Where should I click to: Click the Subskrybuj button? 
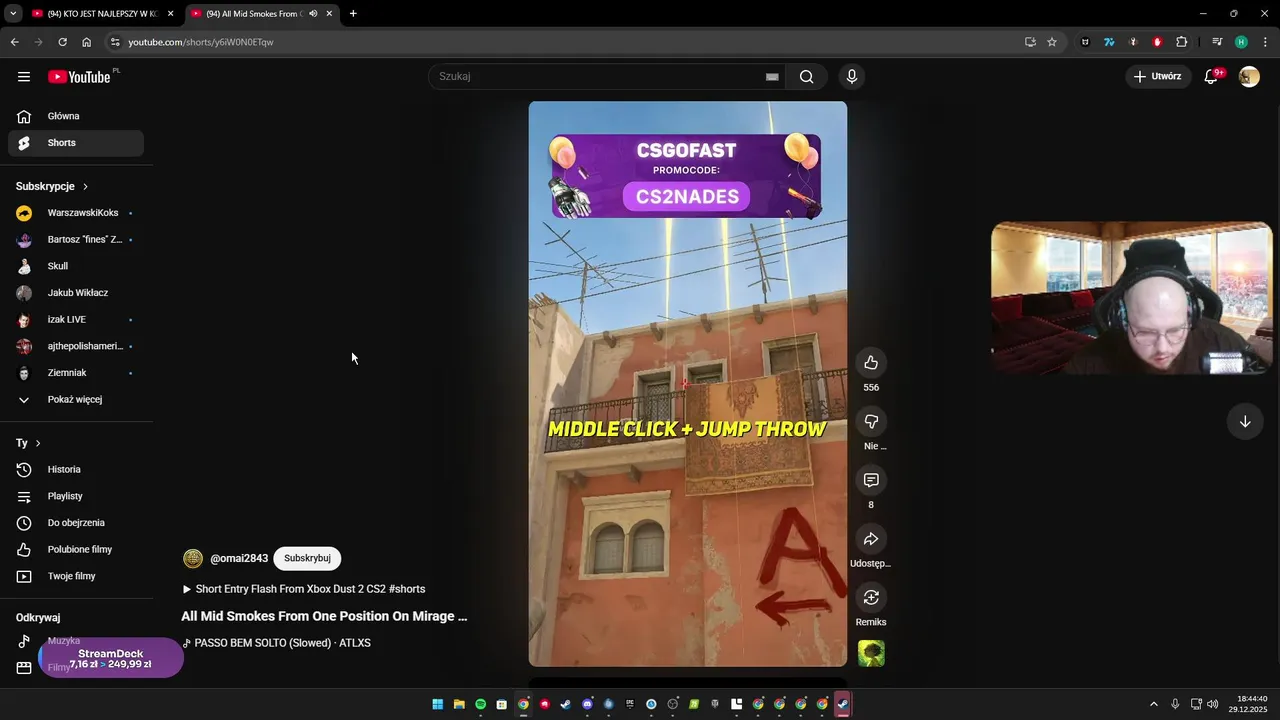tap(307, 558)
